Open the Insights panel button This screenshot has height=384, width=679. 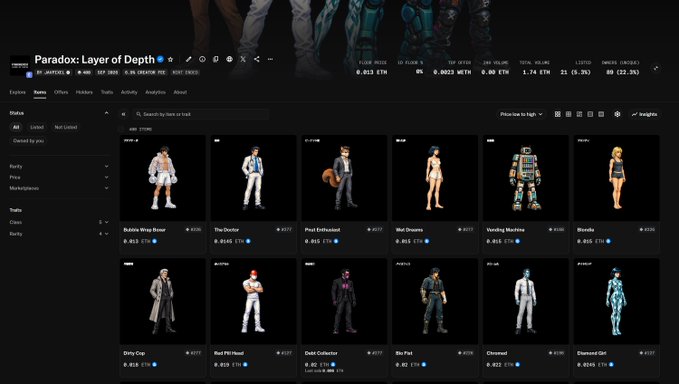(645, 114)
